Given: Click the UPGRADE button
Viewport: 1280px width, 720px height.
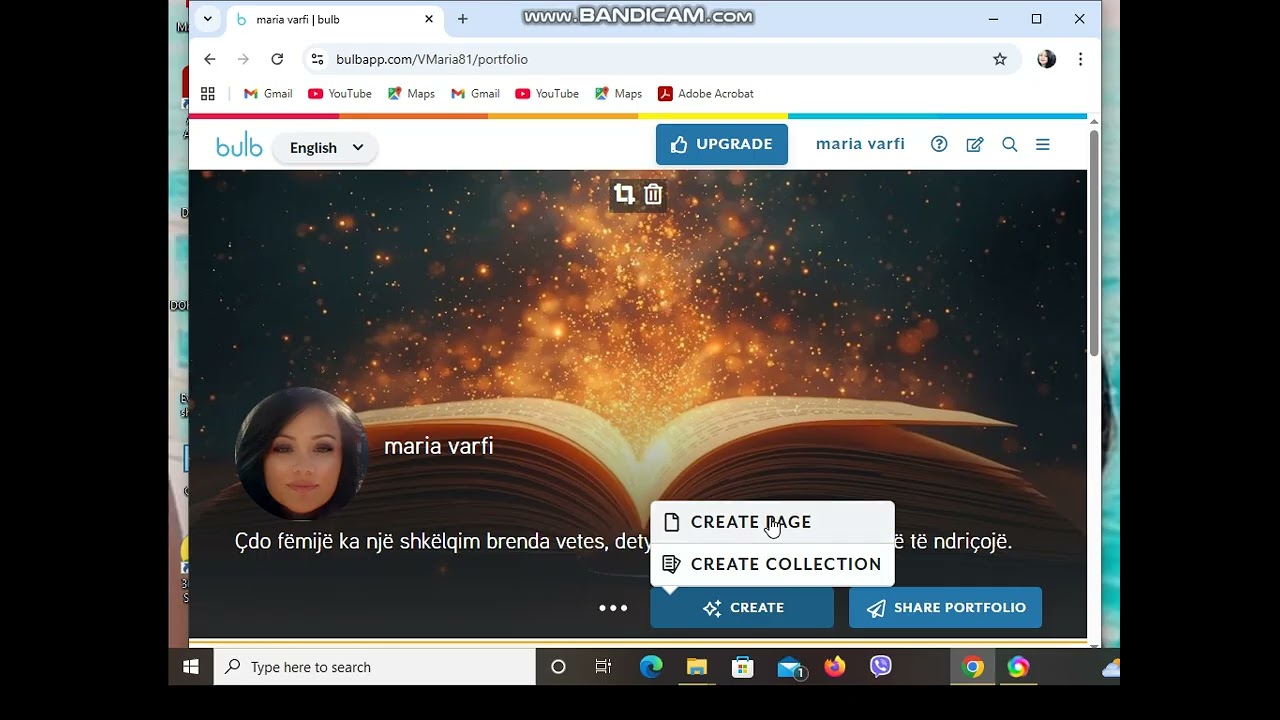Looking at the screenshot, I should pyautogui.click(x=722, y=144).
